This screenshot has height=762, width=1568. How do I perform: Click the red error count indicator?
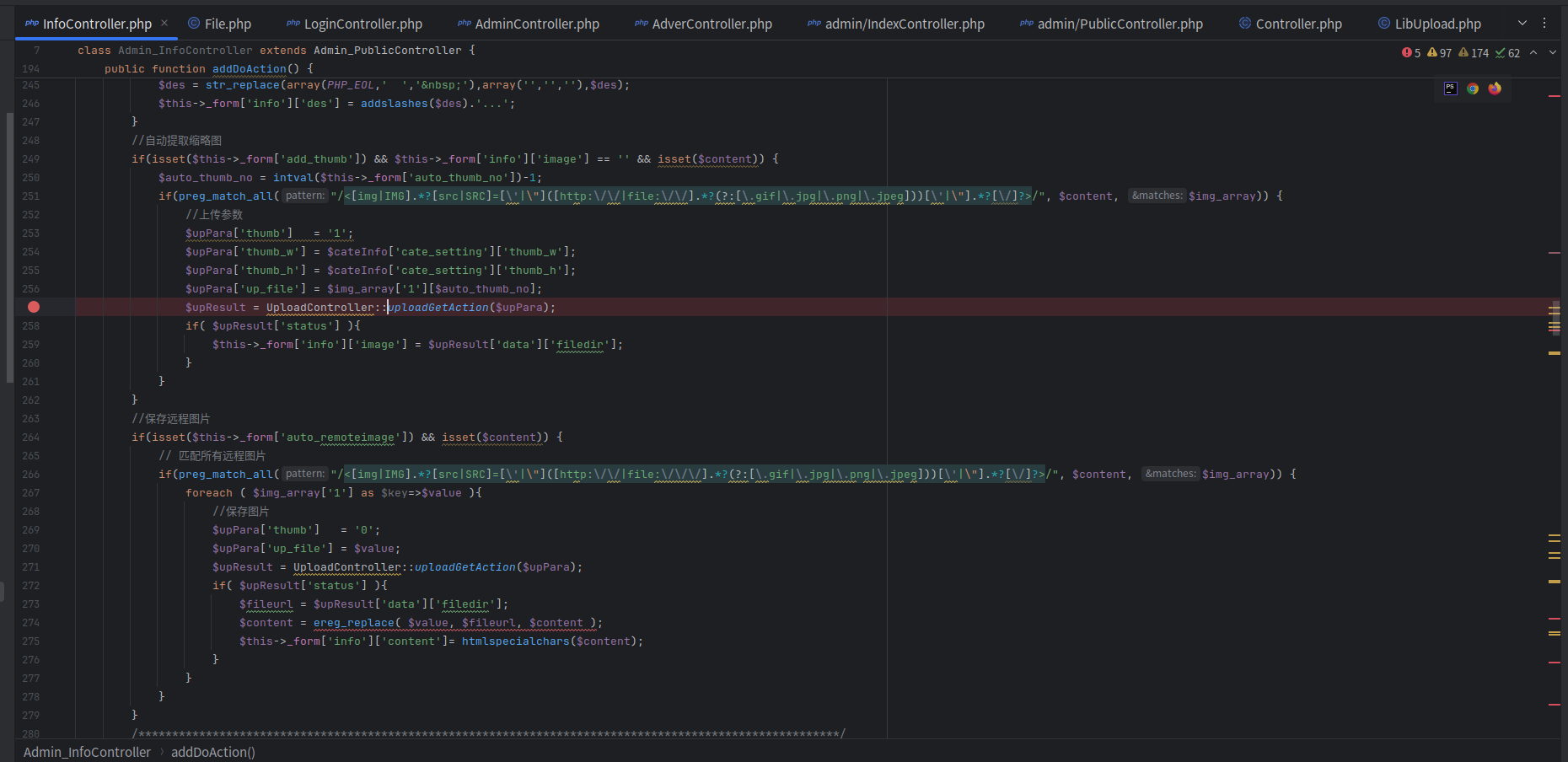[1411, 53]
